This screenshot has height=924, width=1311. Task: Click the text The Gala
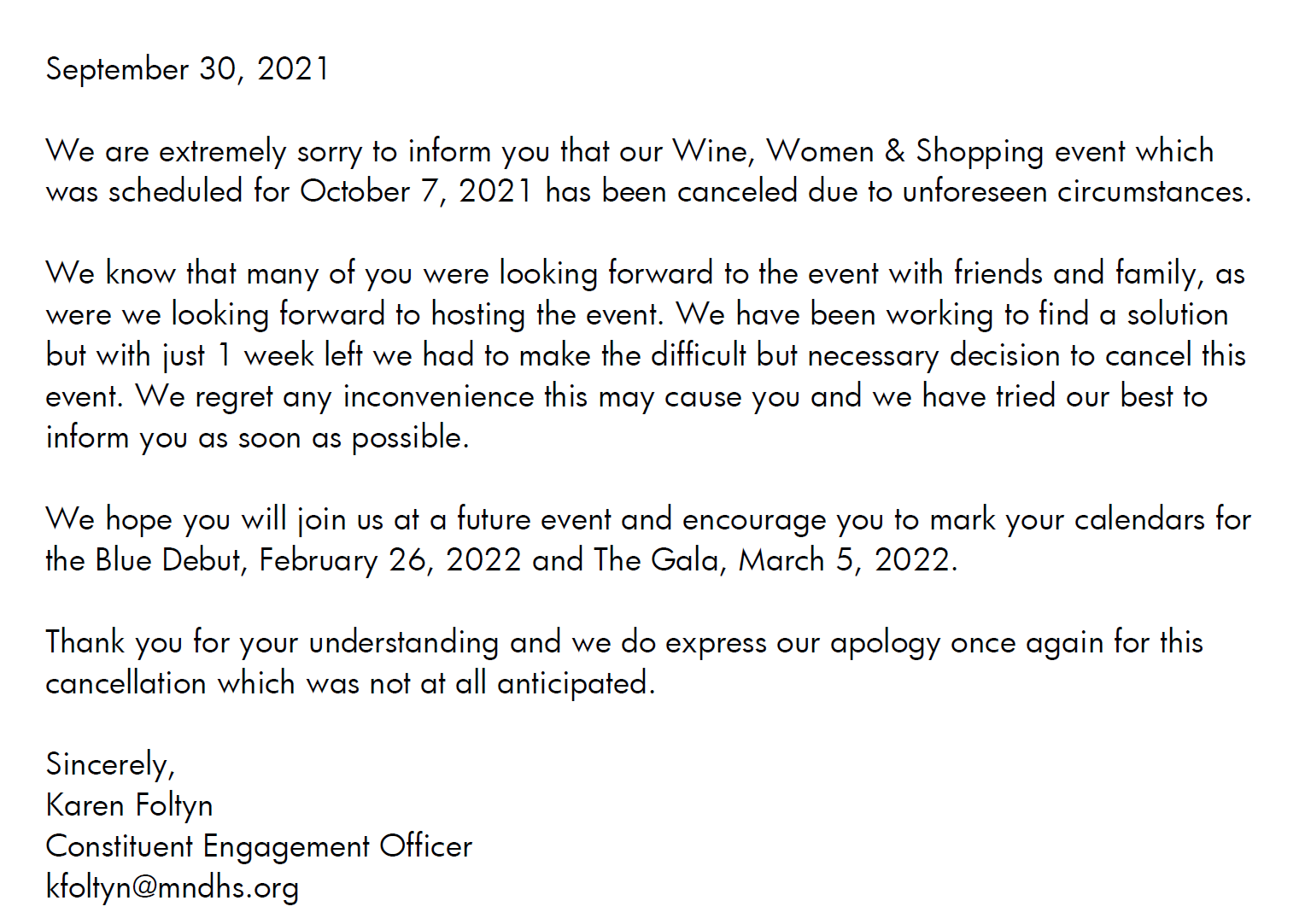click(656, 560)
